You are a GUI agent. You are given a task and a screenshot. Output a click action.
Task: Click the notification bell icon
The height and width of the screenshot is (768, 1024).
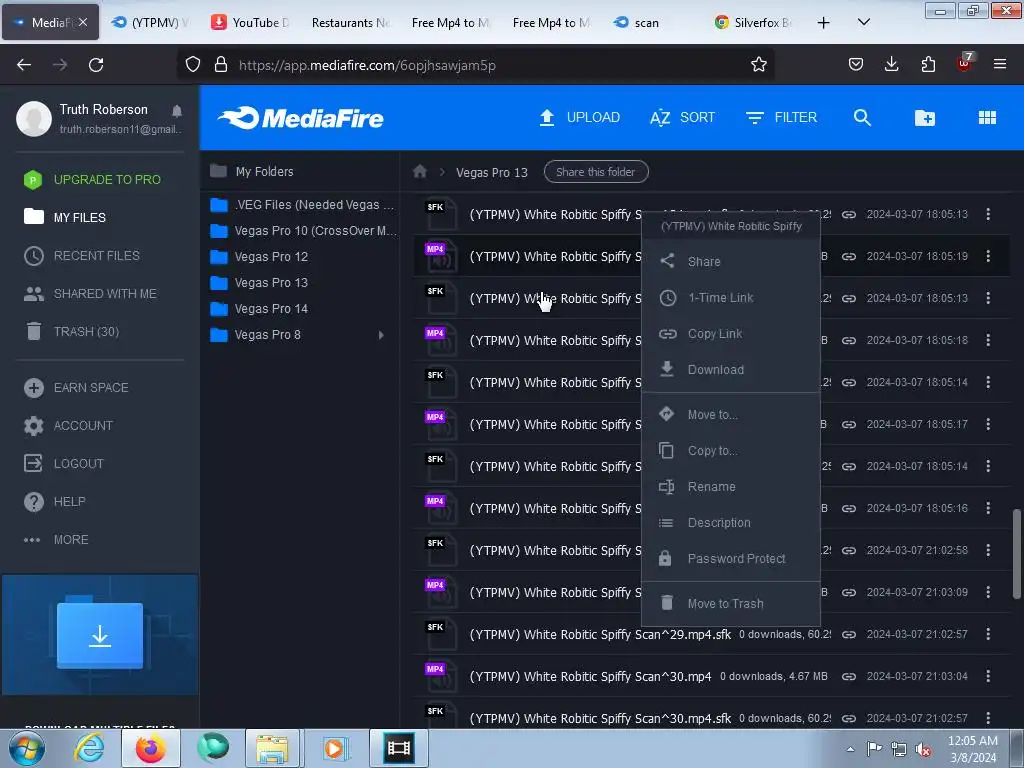tap(177, 111)
